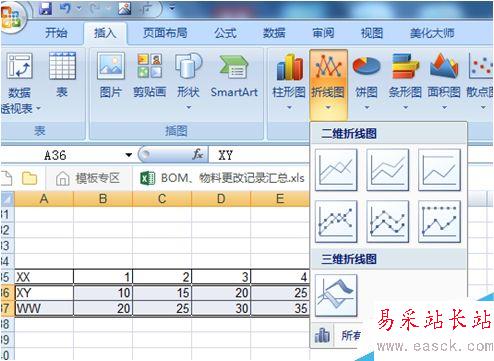Select column C header
494x361 pixels.
[162, 199]
